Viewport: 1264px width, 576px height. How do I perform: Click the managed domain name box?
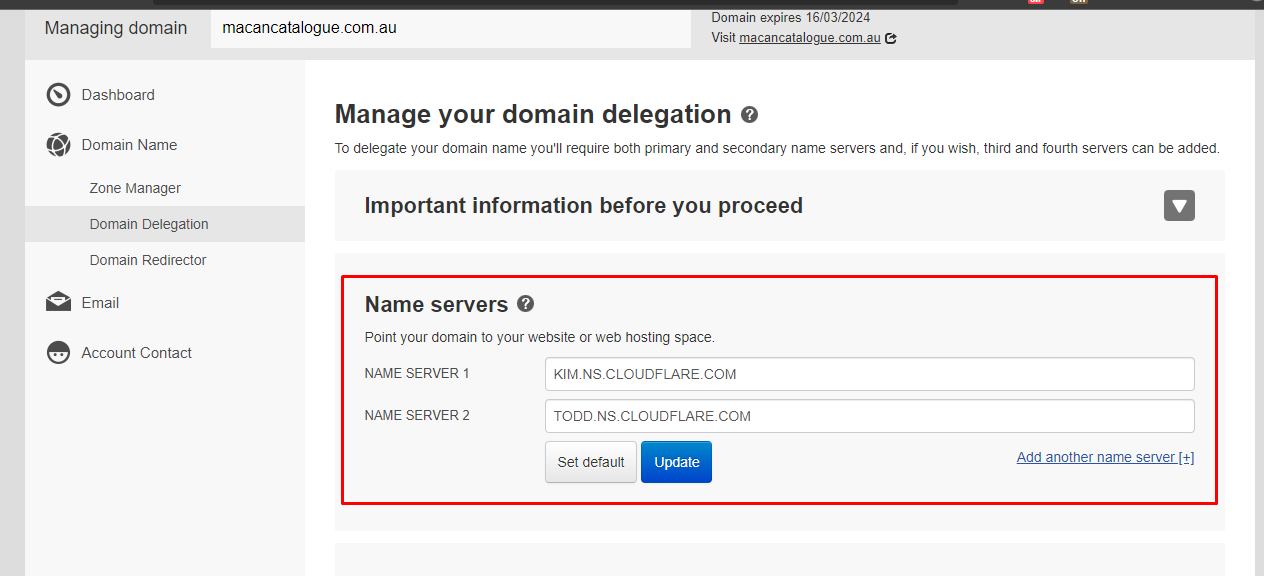[449, 29]
